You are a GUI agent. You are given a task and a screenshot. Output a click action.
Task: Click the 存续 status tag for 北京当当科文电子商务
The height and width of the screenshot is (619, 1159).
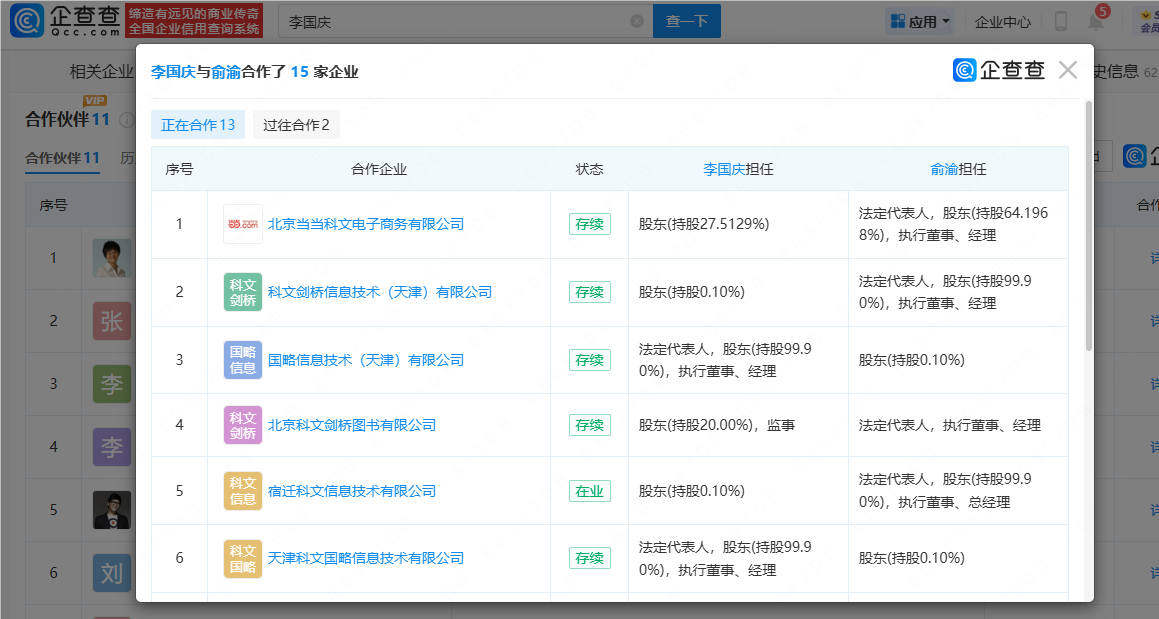[590, 224]
